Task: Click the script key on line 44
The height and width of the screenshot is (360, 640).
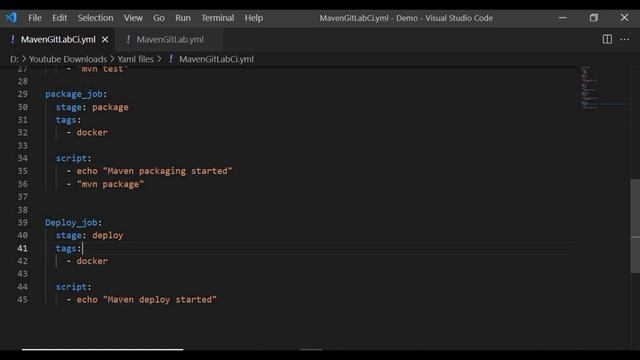Action: pyautogui.click(x=71, y=287)
